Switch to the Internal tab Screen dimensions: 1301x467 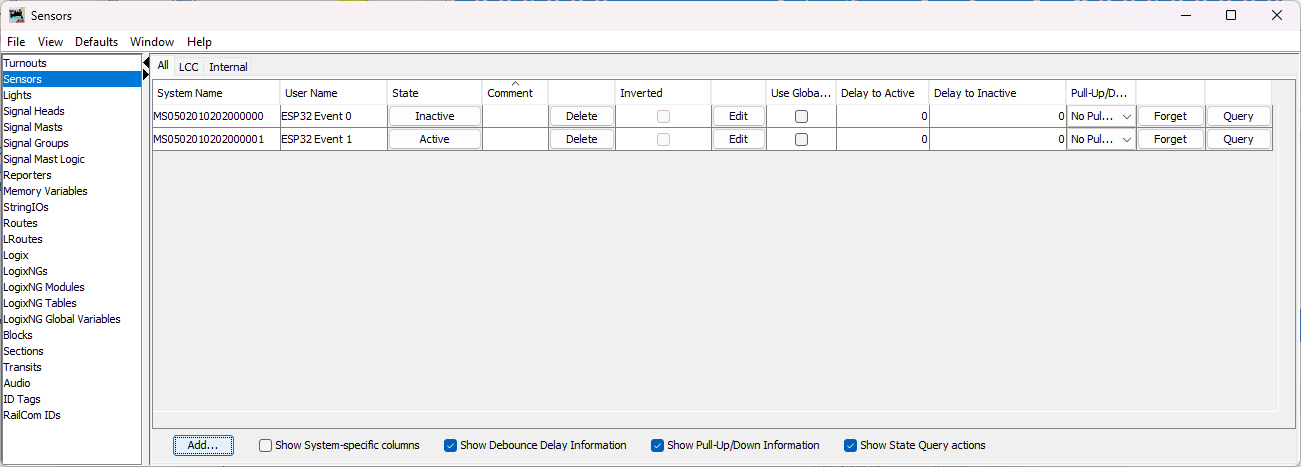228,67
